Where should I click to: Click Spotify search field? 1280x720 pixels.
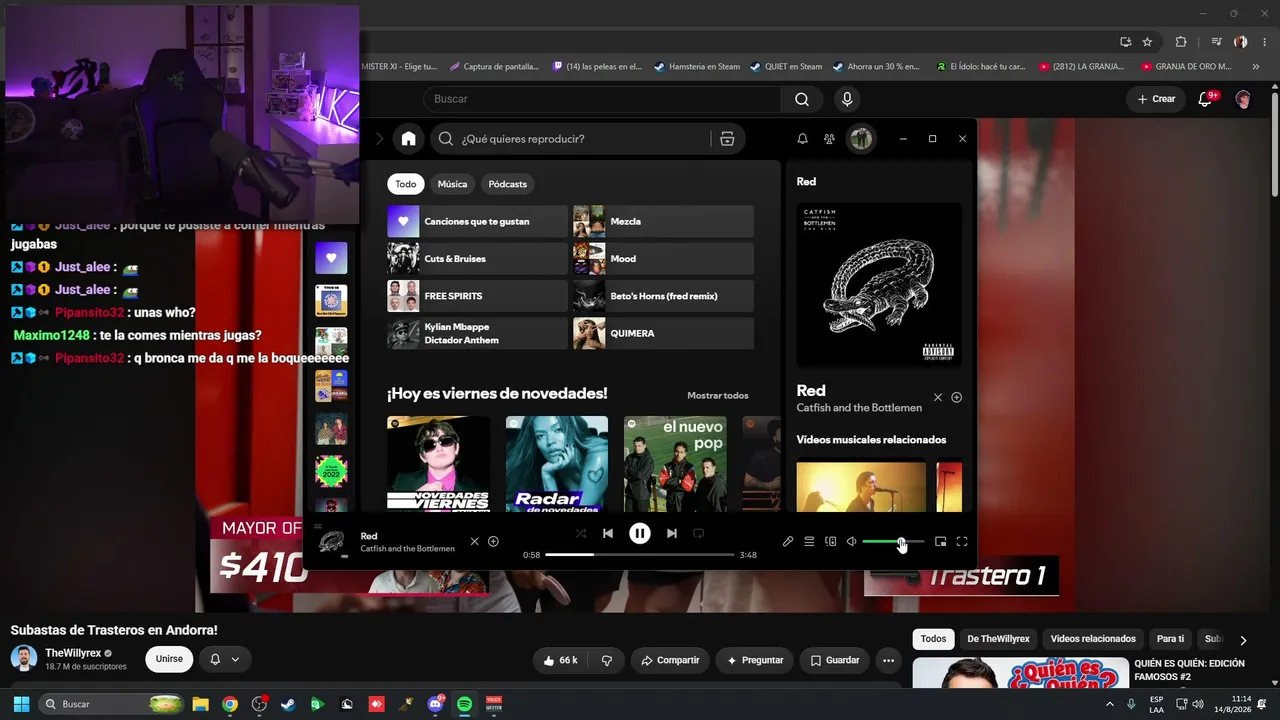pos(585,139)
